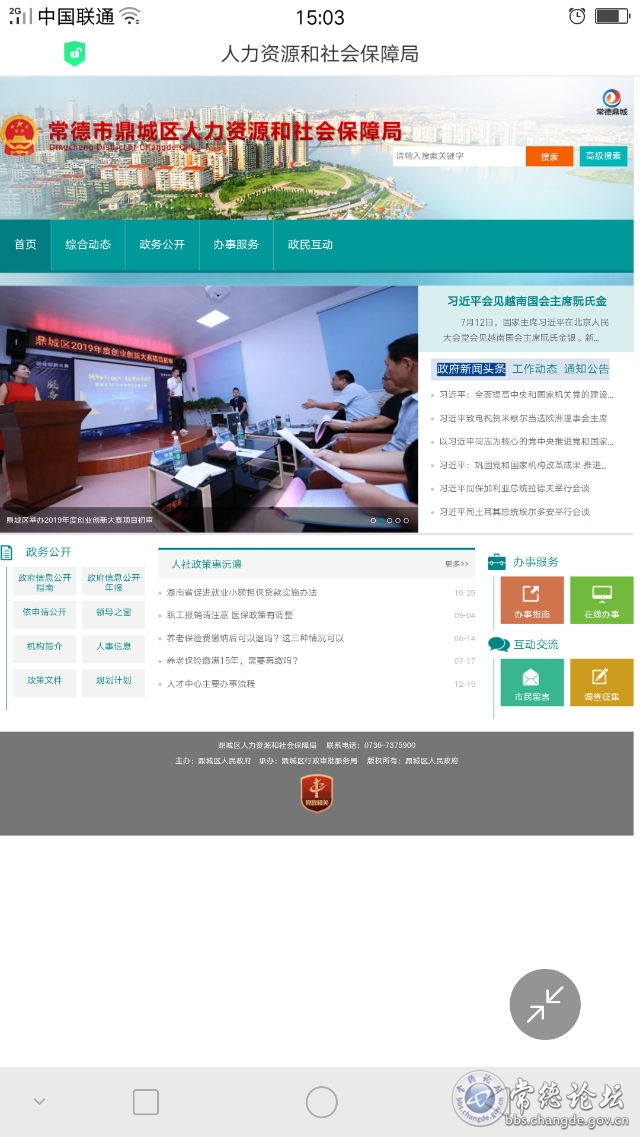Open news 习近平致电祝贺米歇尔当选欧洲理事会主席

click(x=523, y=418)
